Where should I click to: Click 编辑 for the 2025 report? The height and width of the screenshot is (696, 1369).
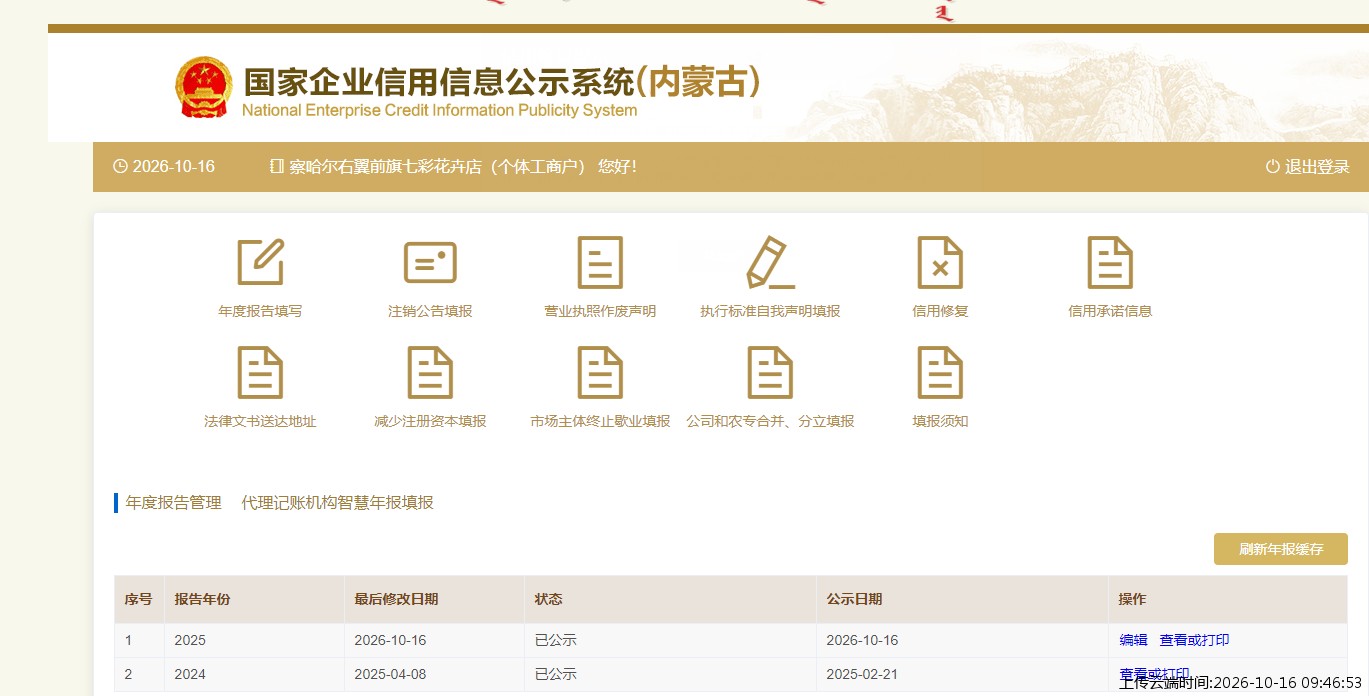click(x=1134, y=640)
